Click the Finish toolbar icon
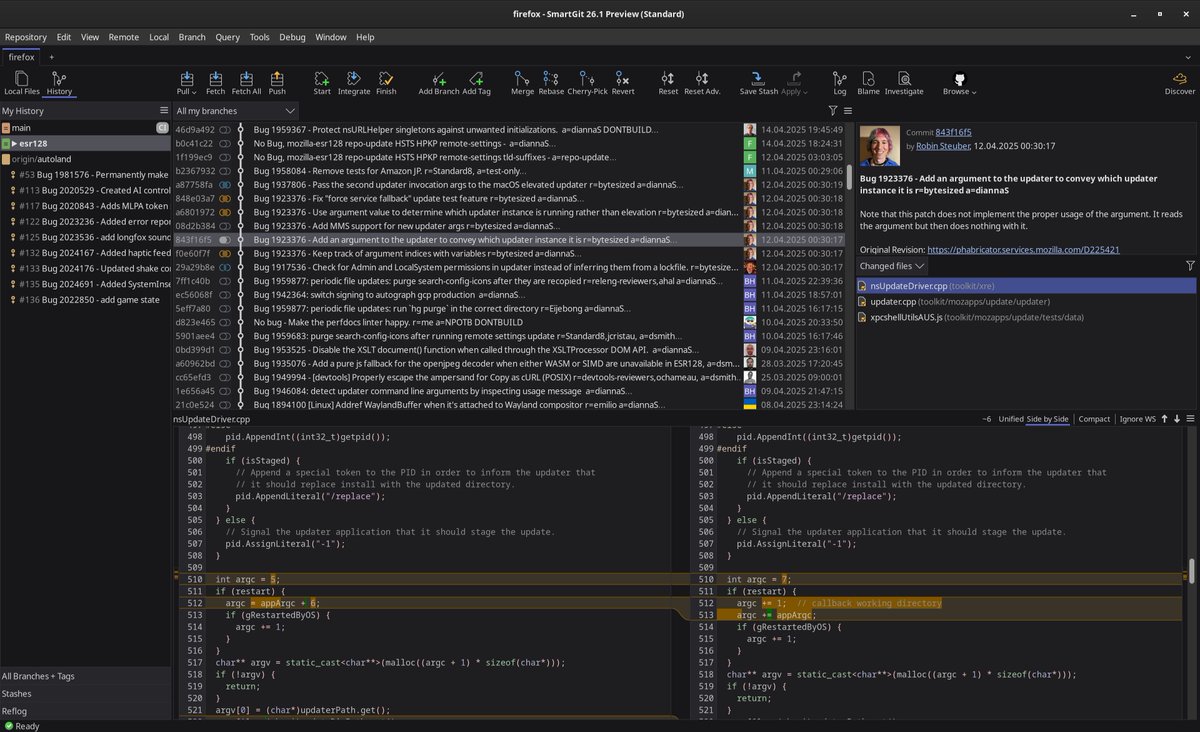The height and width of the screenshot is (732, 1200). (386, 82)
